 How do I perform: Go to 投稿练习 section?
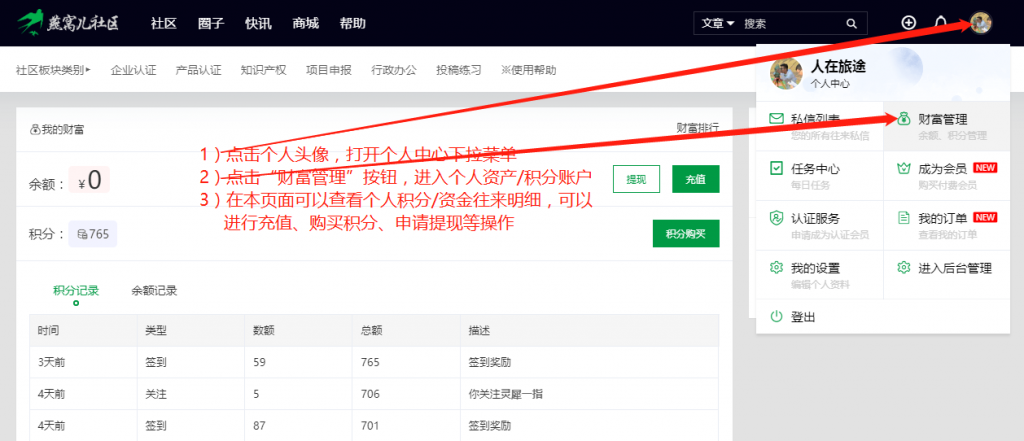(459, 70)
